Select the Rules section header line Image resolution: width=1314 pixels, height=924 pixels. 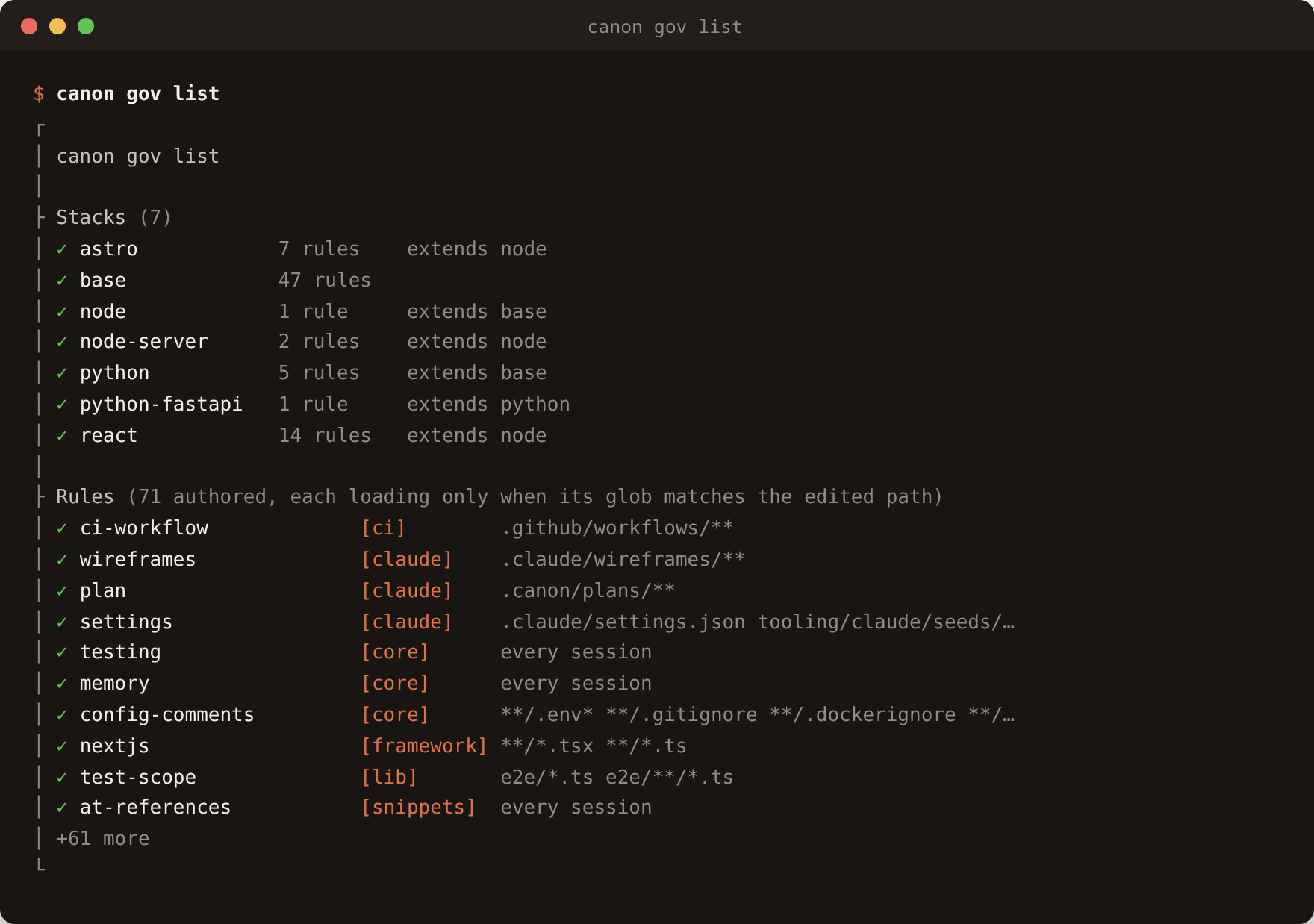499,496
